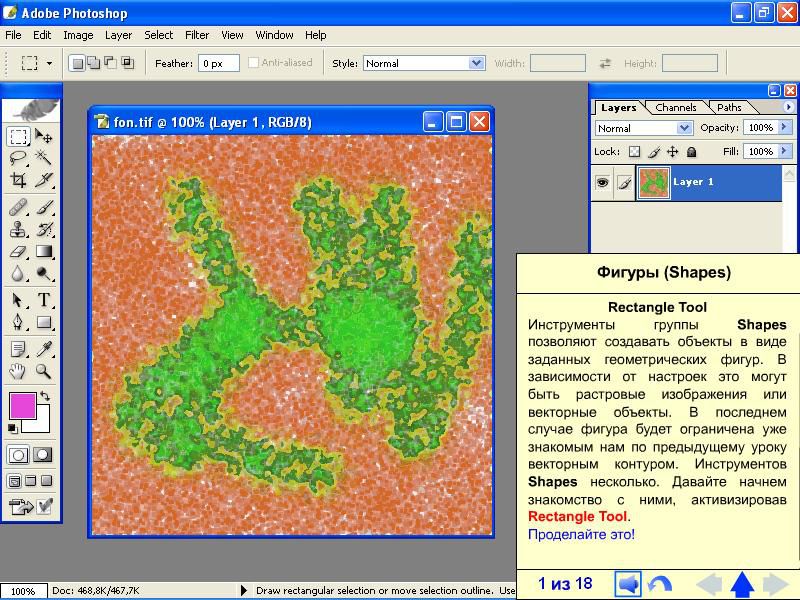Open the layer blend mode Normal dropdown
This screenshot has height=600, width=800.
(x=643, y=128)
